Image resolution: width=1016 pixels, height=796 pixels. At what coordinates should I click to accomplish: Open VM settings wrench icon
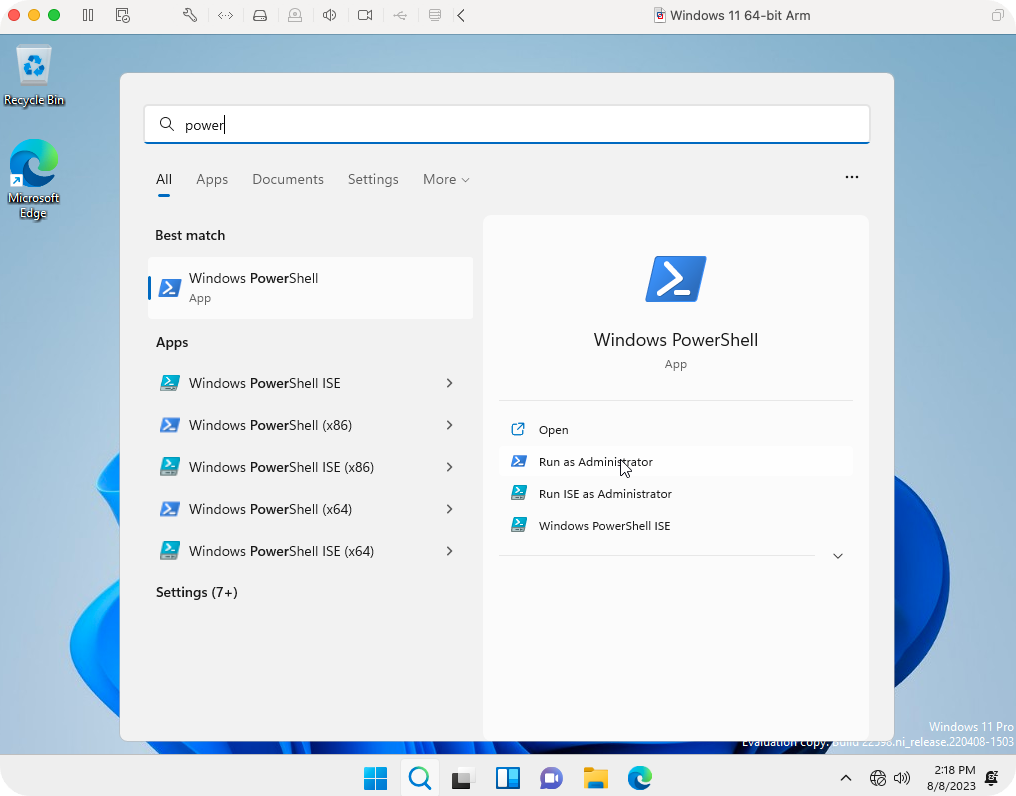coord(190,15)
